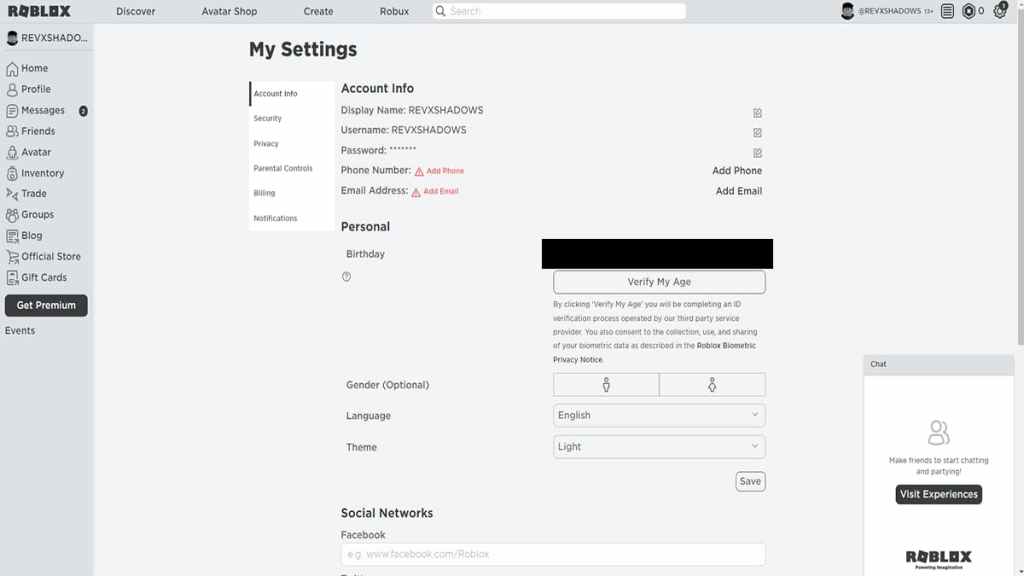Click the edit icon beside Password
The height and width of the screenshot is (576, 1024).
click(x=757, y=153)
